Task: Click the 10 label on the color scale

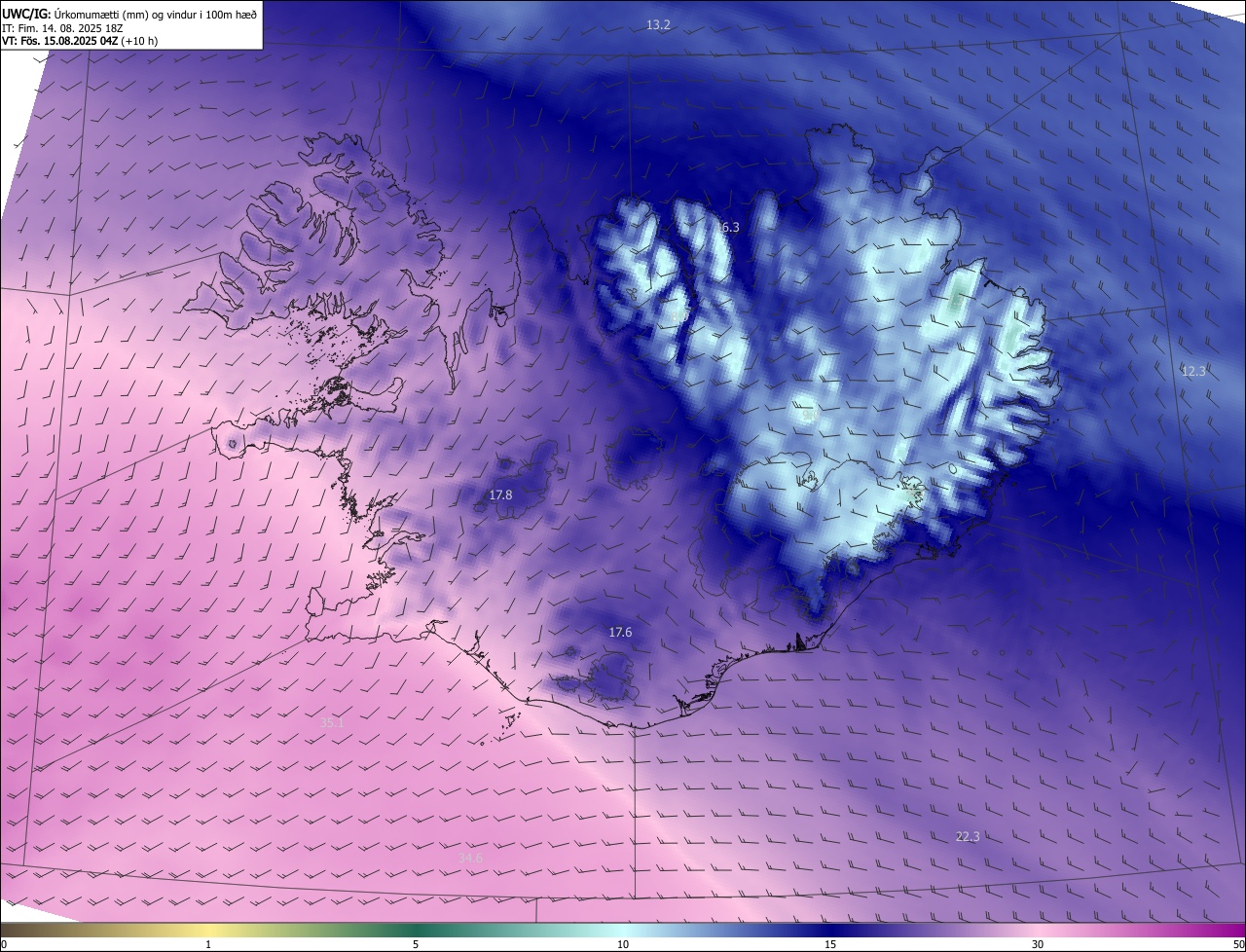Action: tap(623, 944)
